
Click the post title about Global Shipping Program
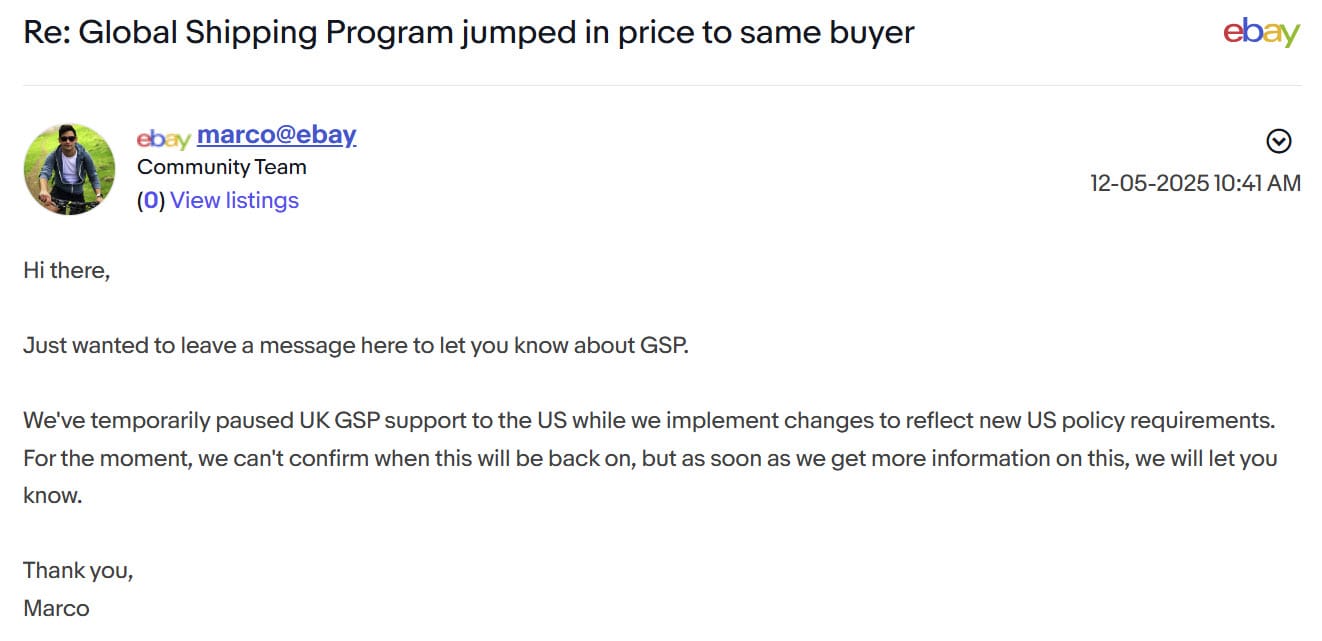[x=468, y=33]
